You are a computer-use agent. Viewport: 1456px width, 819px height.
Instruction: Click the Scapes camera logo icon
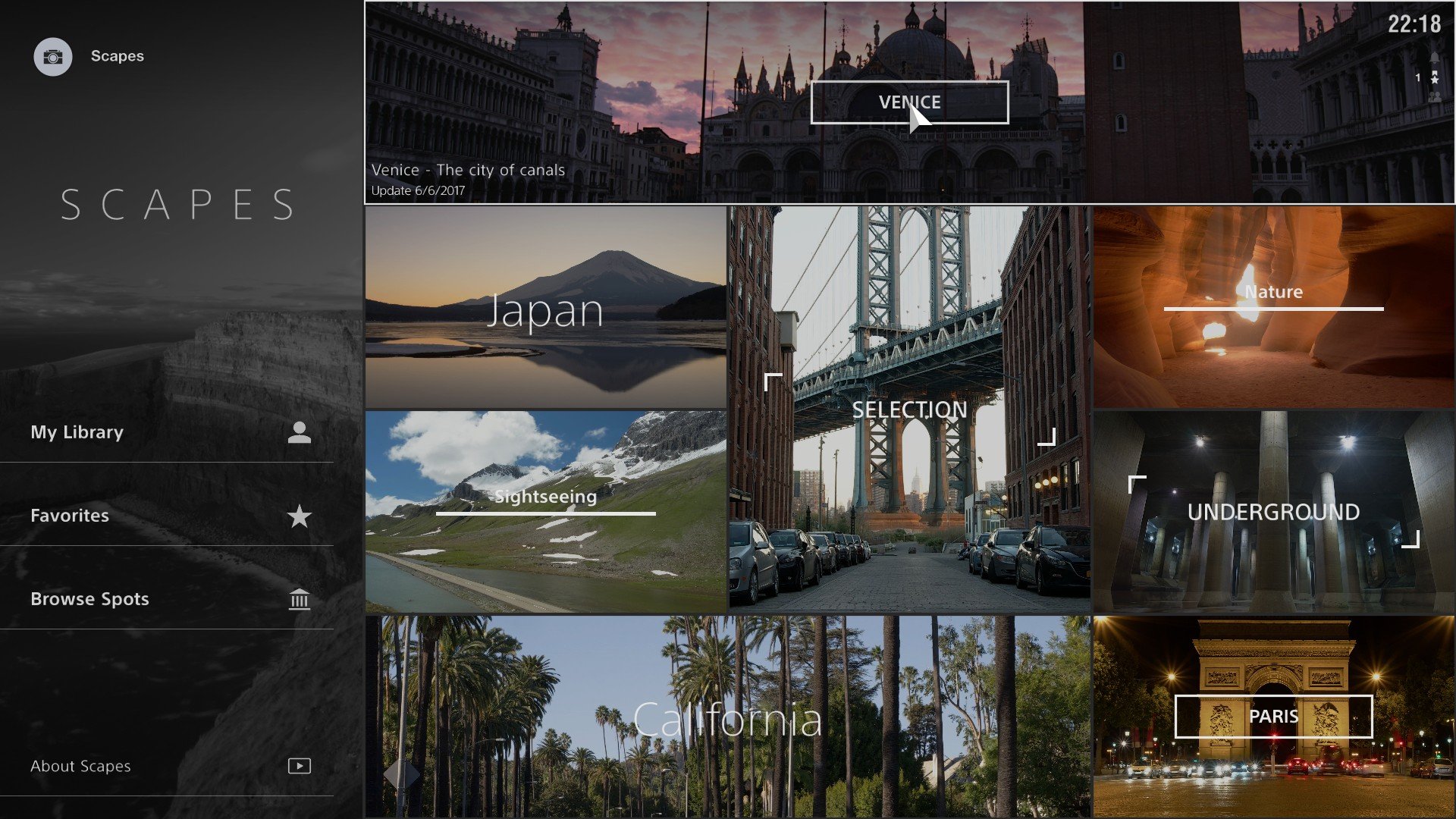[52, 56]
